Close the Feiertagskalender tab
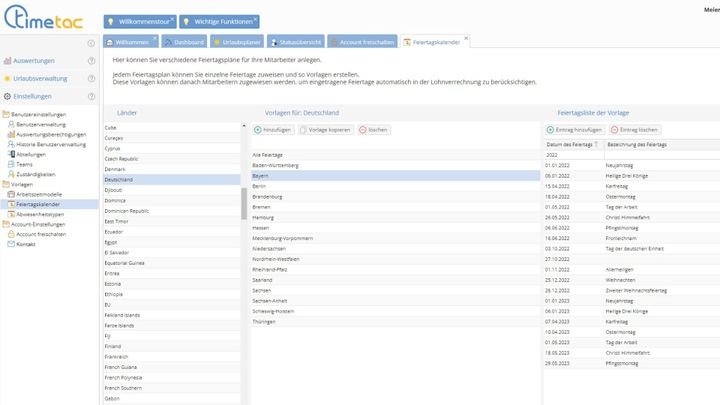Screen dimensions: 720x405 (466, 39)
